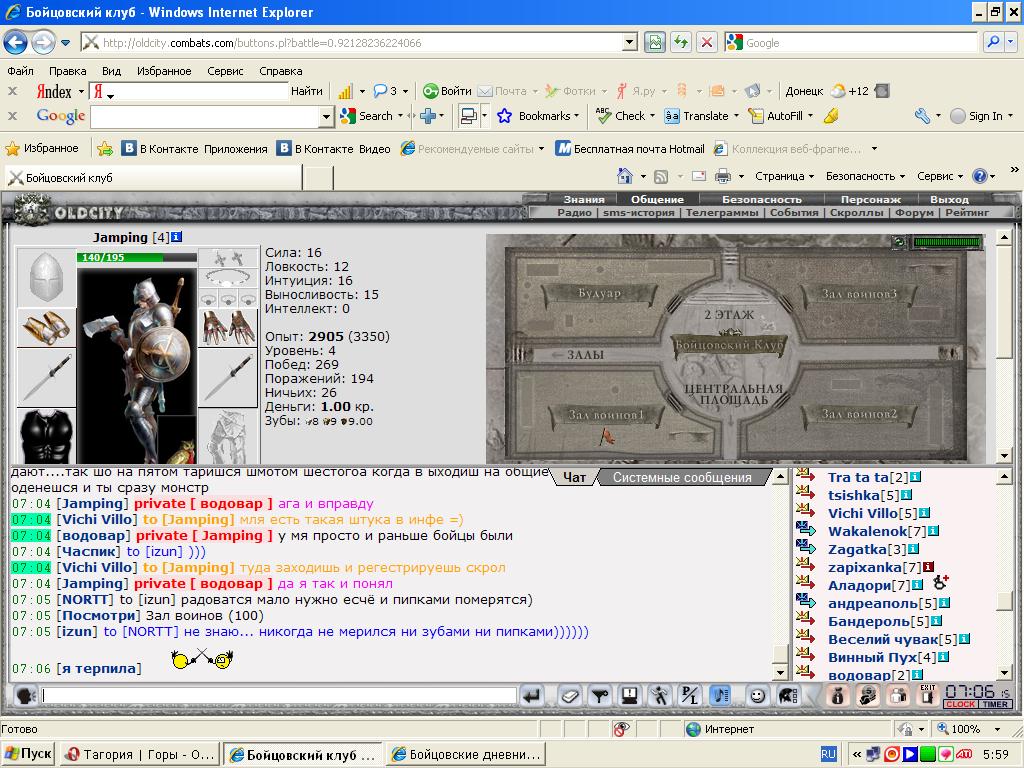
Task: Open the Файл menu
Action: point(20,71)
